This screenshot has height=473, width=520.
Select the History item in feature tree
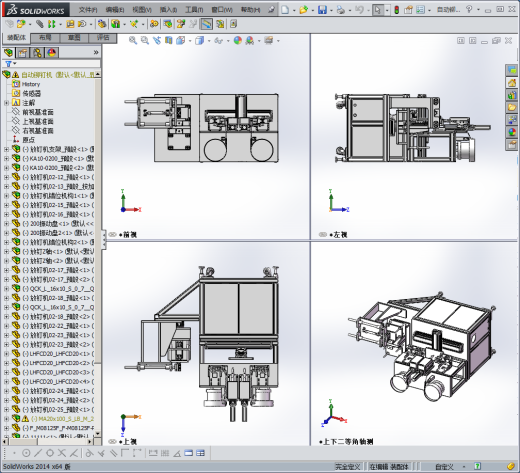(x=31, y=84)
